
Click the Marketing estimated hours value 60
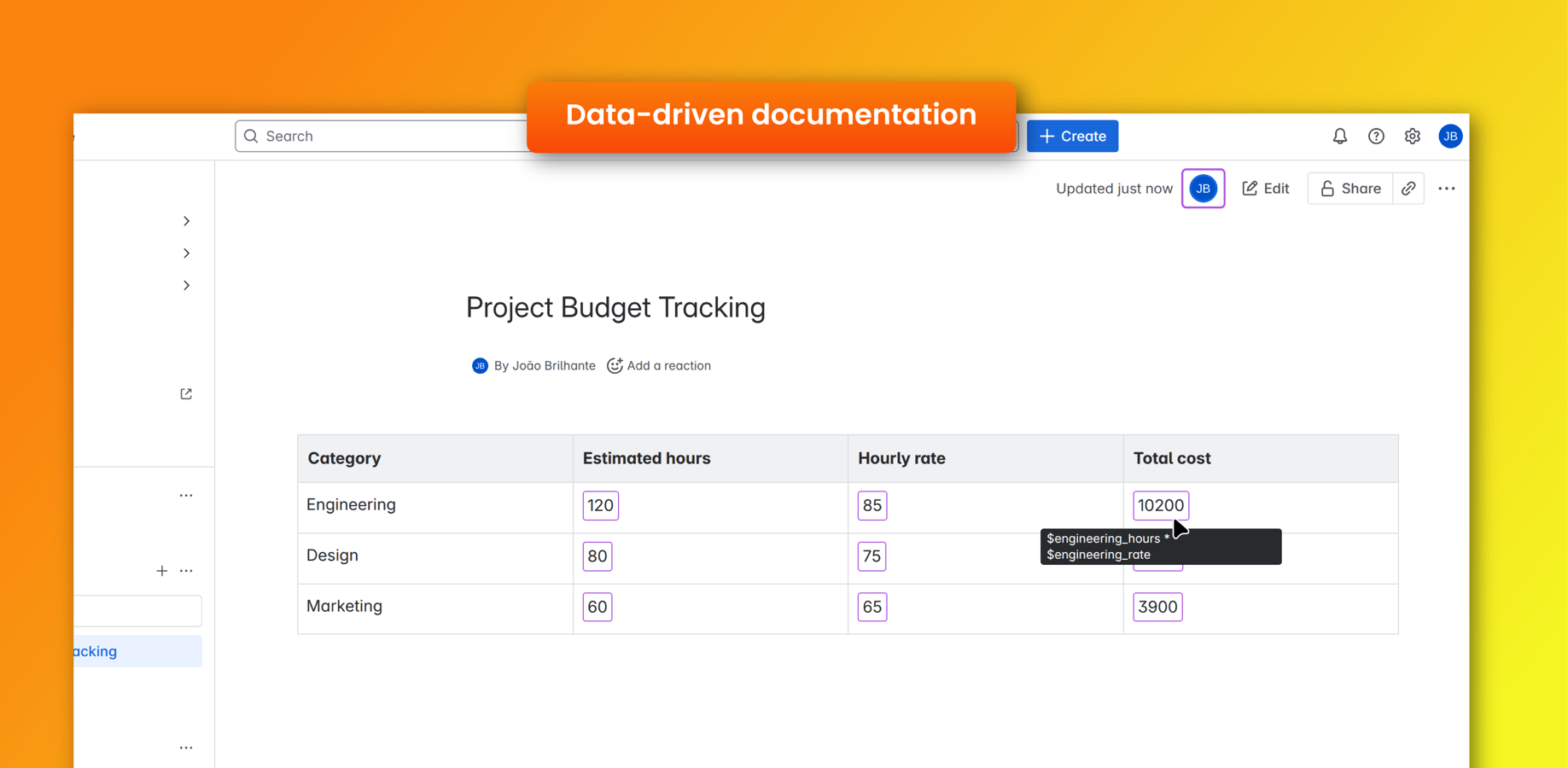(597, 607)
